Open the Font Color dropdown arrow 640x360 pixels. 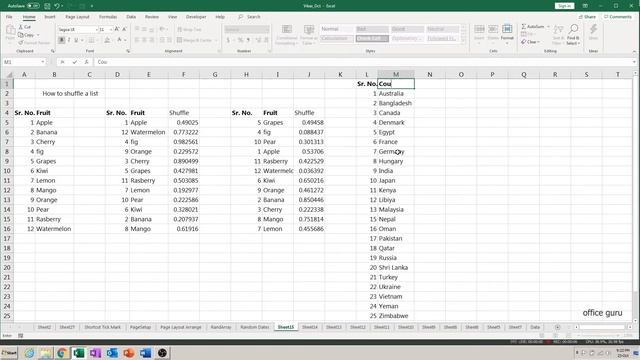click(125, 40)
